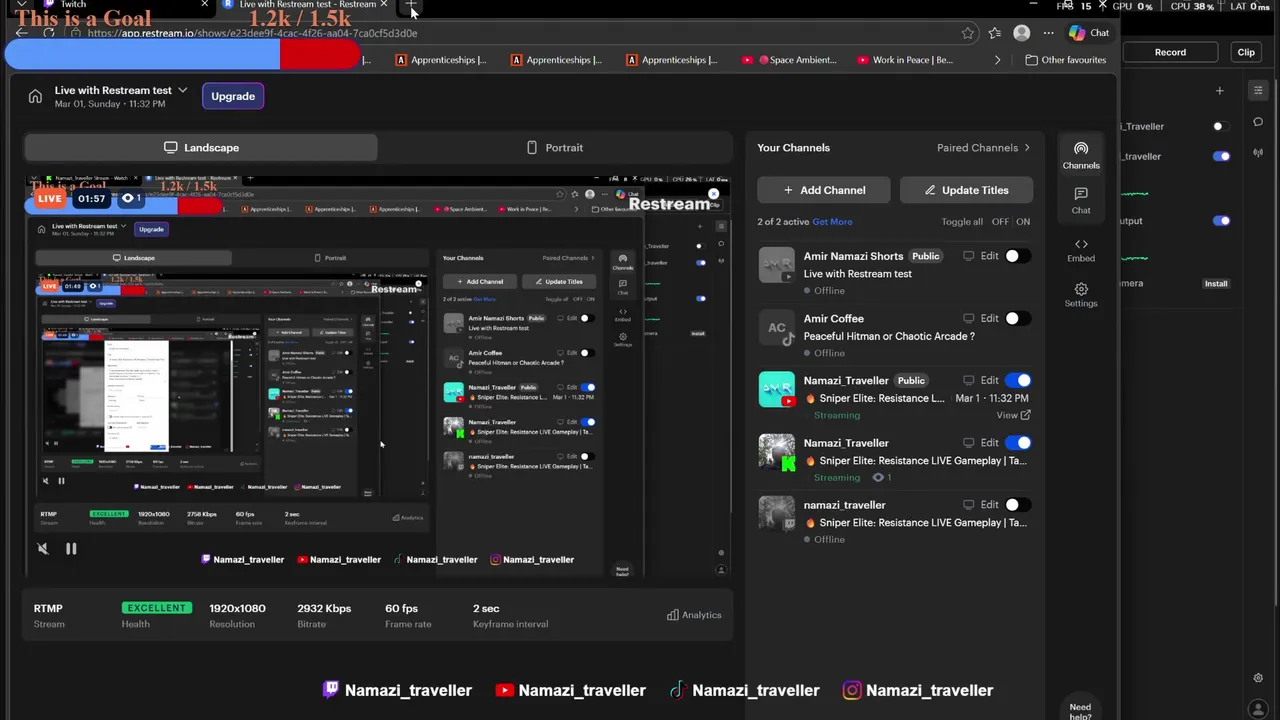Screen dimensions: 1280x720
Task: Open the browser tab list dropdown arrow
Action: (x=21, y=5)
